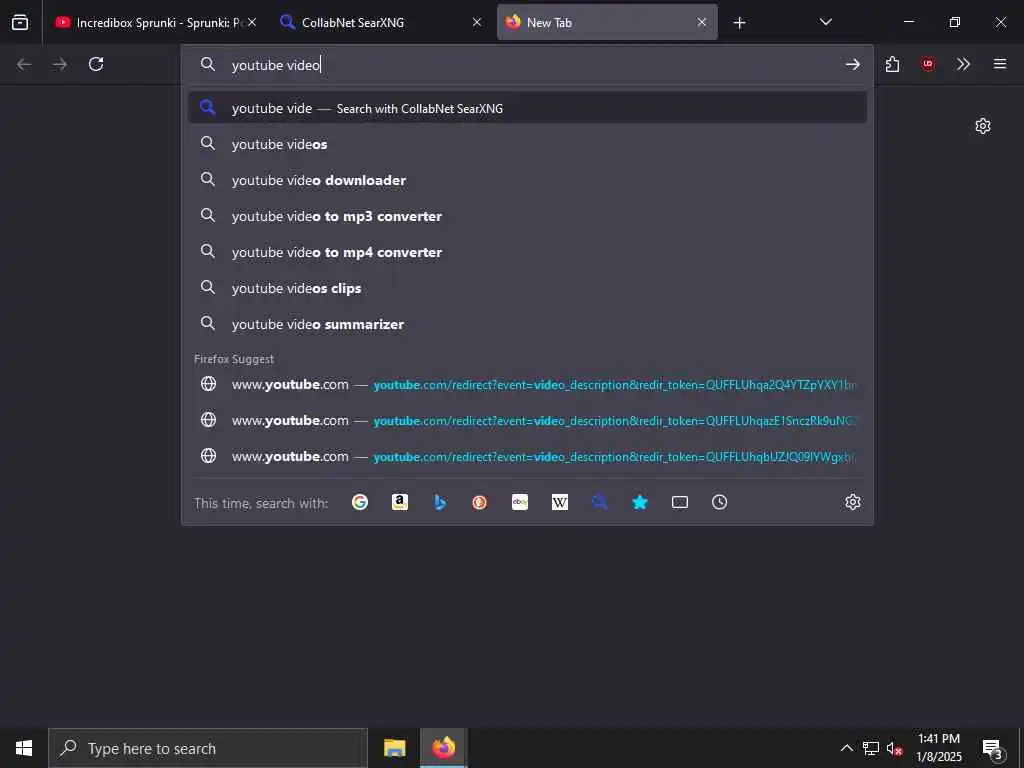
Task: Select 'youtube video summarizer' suggestion
Action: [x=527, y=323]
